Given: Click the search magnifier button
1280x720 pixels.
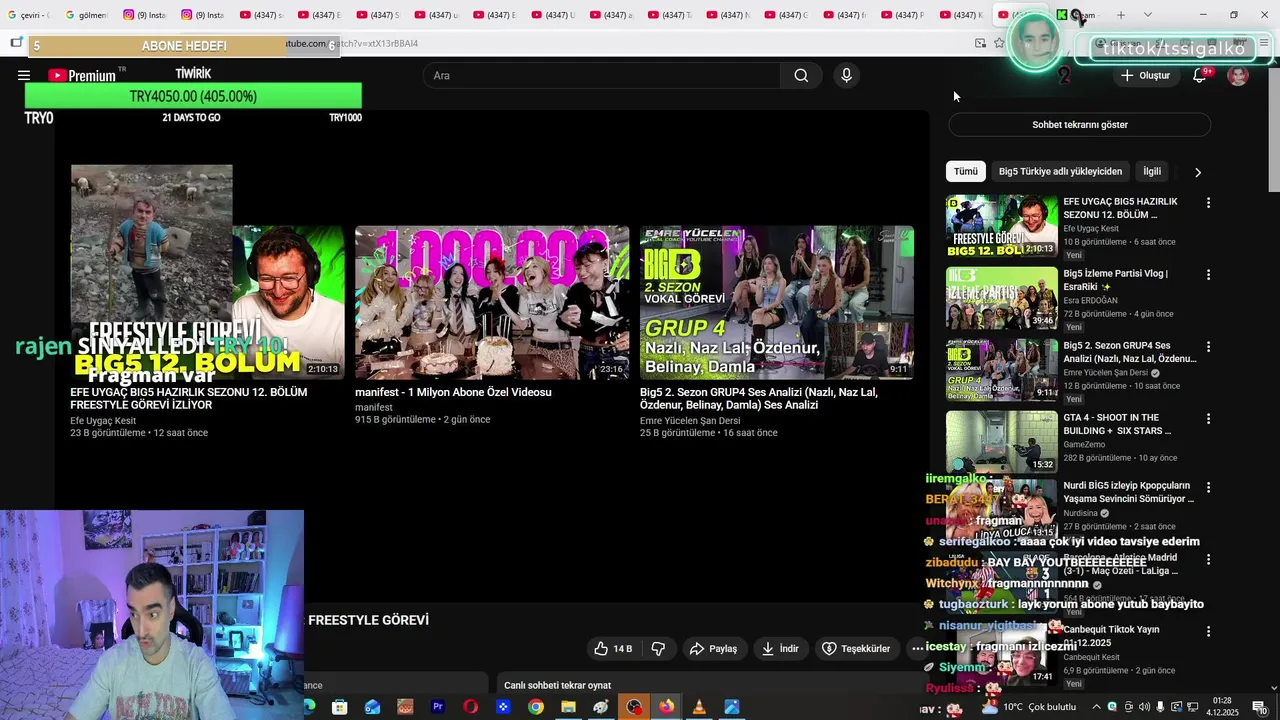Looking at the screenshot, I should click(801, 75).
